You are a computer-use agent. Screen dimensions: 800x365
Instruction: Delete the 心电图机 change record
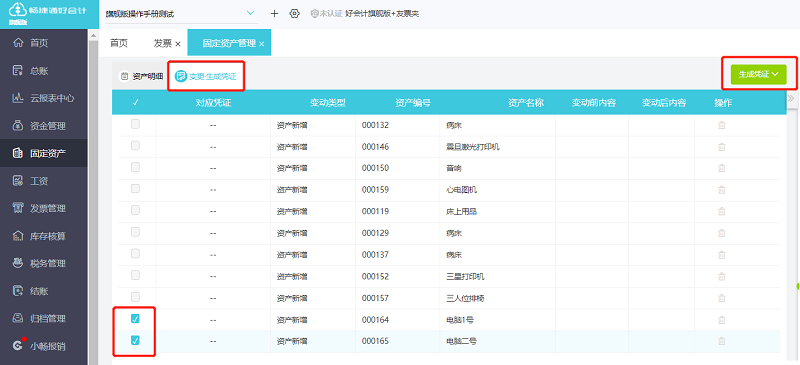tap(722, 190)
